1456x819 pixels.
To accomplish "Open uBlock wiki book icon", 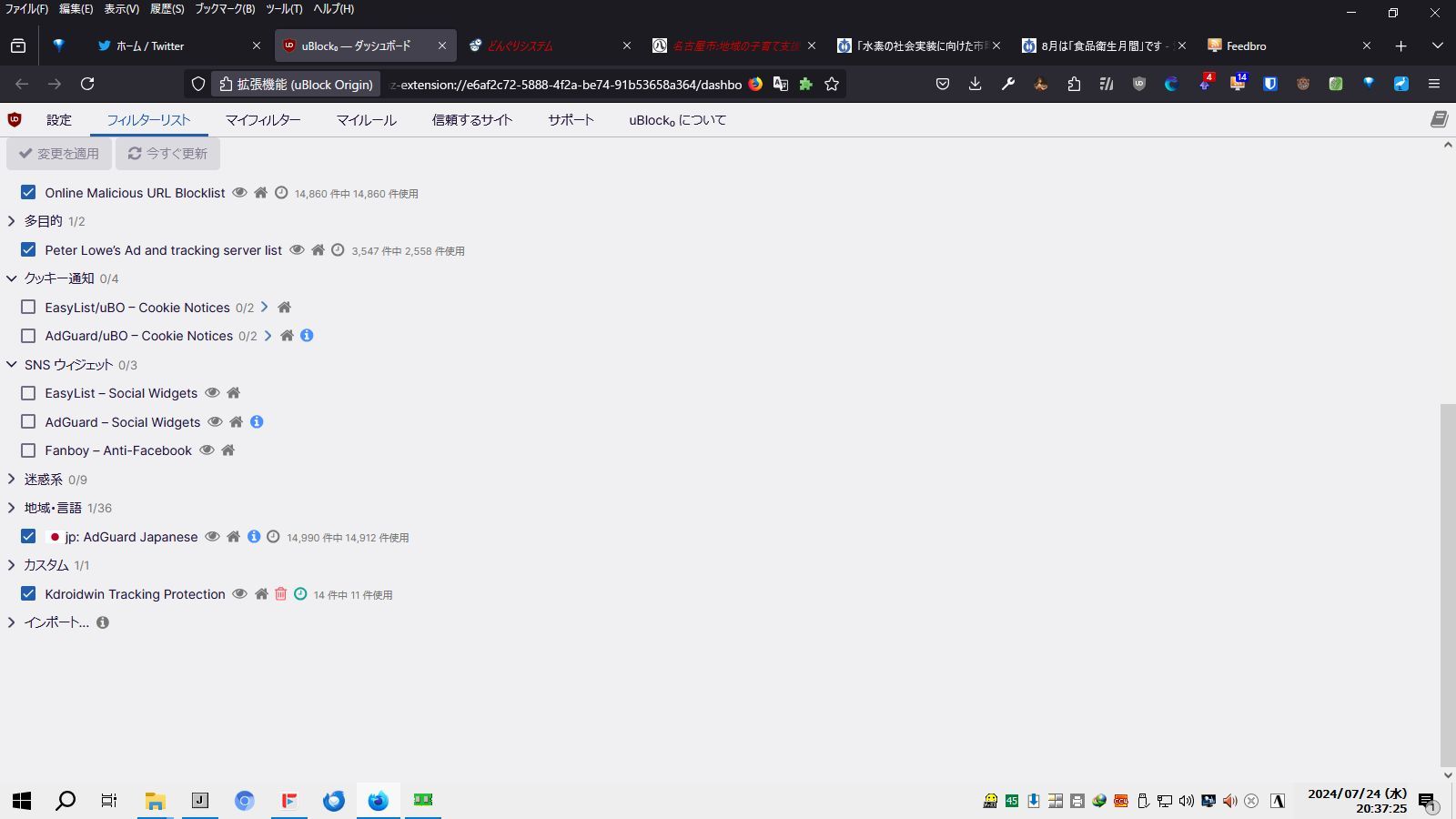I will pyautogui.click(x=1439, y=119).
